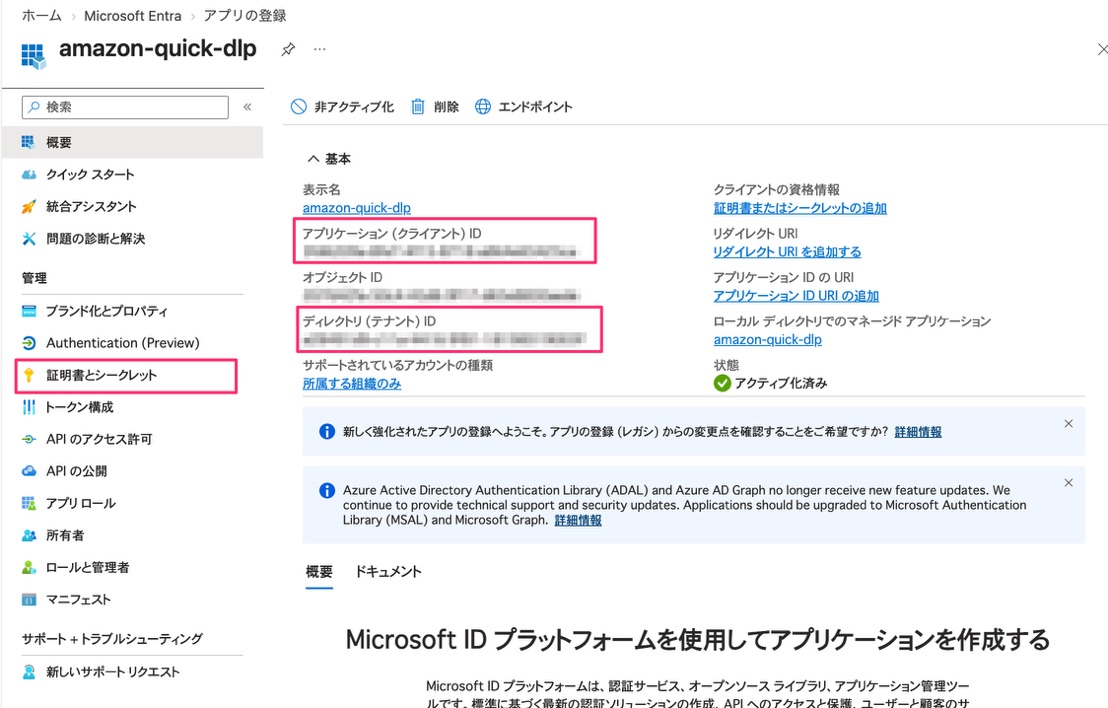
Task: Dismiss the ADAL deprecation banner
Action: tap(1068, 483)
